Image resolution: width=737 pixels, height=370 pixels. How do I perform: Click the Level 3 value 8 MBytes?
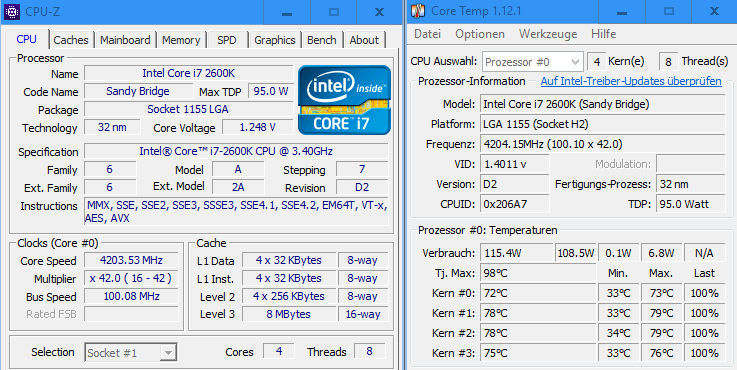pos(289,314)
